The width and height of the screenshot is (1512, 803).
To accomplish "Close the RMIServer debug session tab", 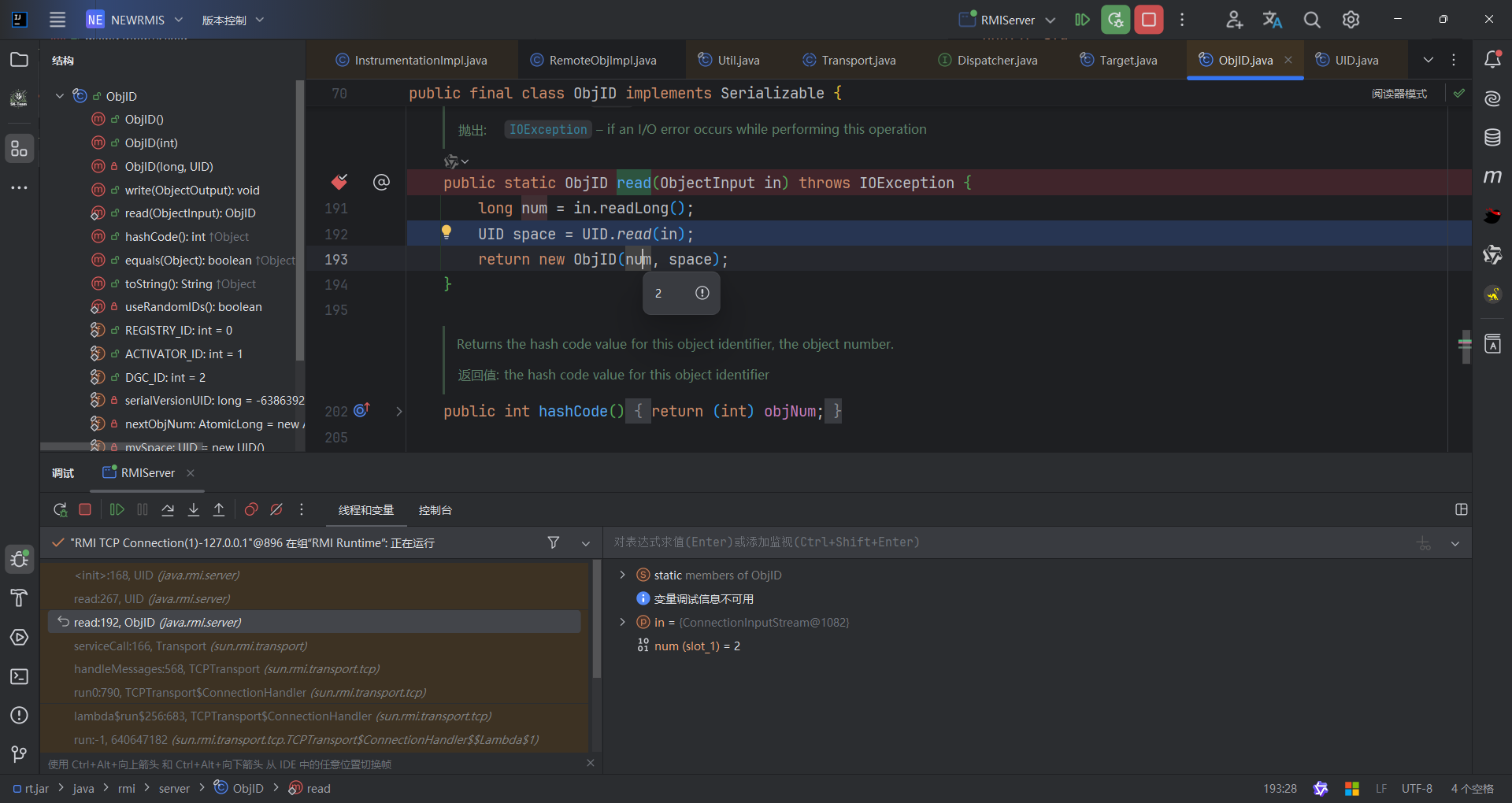I will [x=191, y=473].
